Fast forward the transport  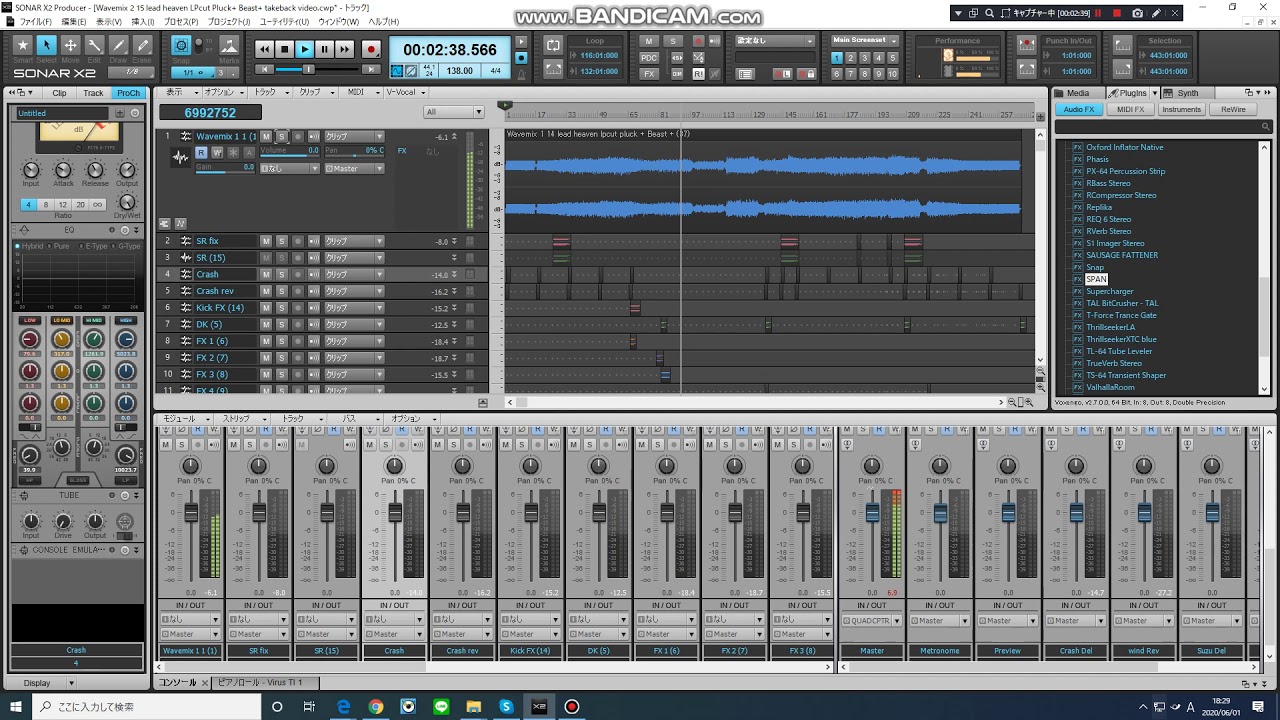click(345, 49)
